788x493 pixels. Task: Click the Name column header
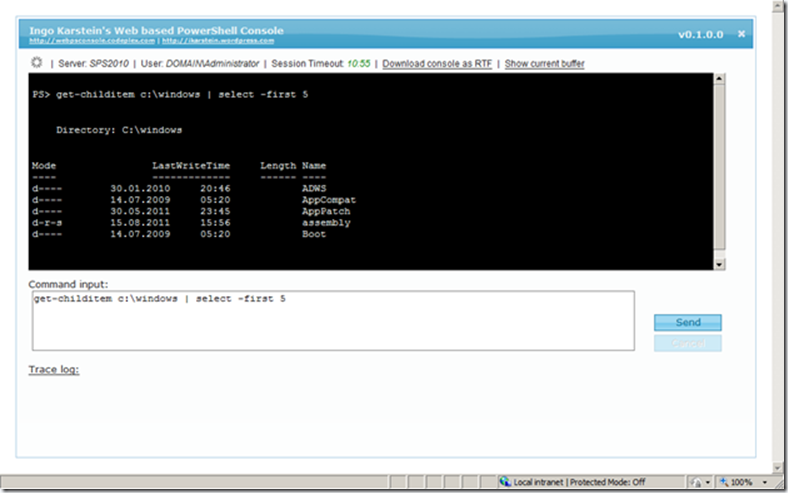click(314, 166)
